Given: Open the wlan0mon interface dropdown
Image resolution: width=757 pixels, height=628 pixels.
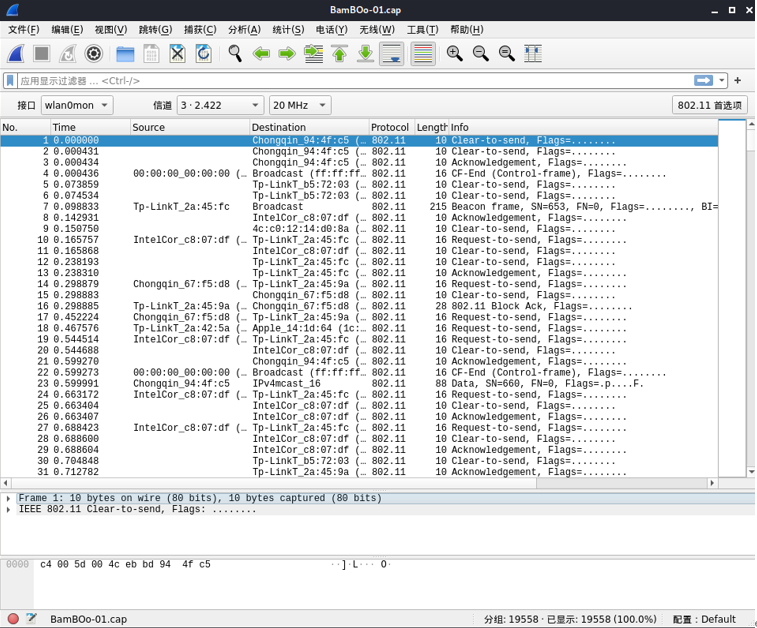Looking at the screenshot, I should (x=77, y=105).
